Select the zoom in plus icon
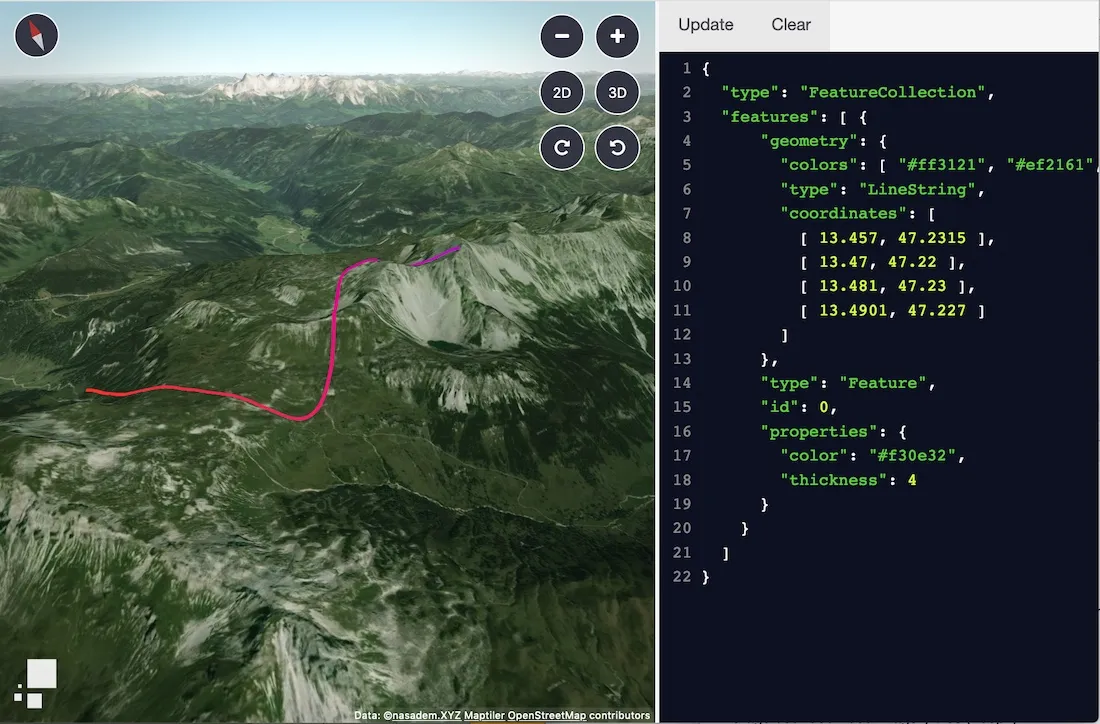1100x724 pixels. pyautogui.click(x=617, y=35)
